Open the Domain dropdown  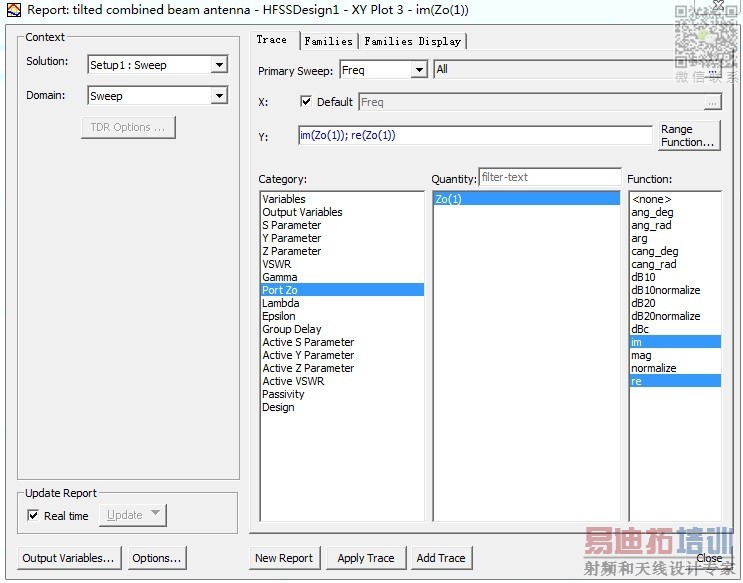point(219,96)
